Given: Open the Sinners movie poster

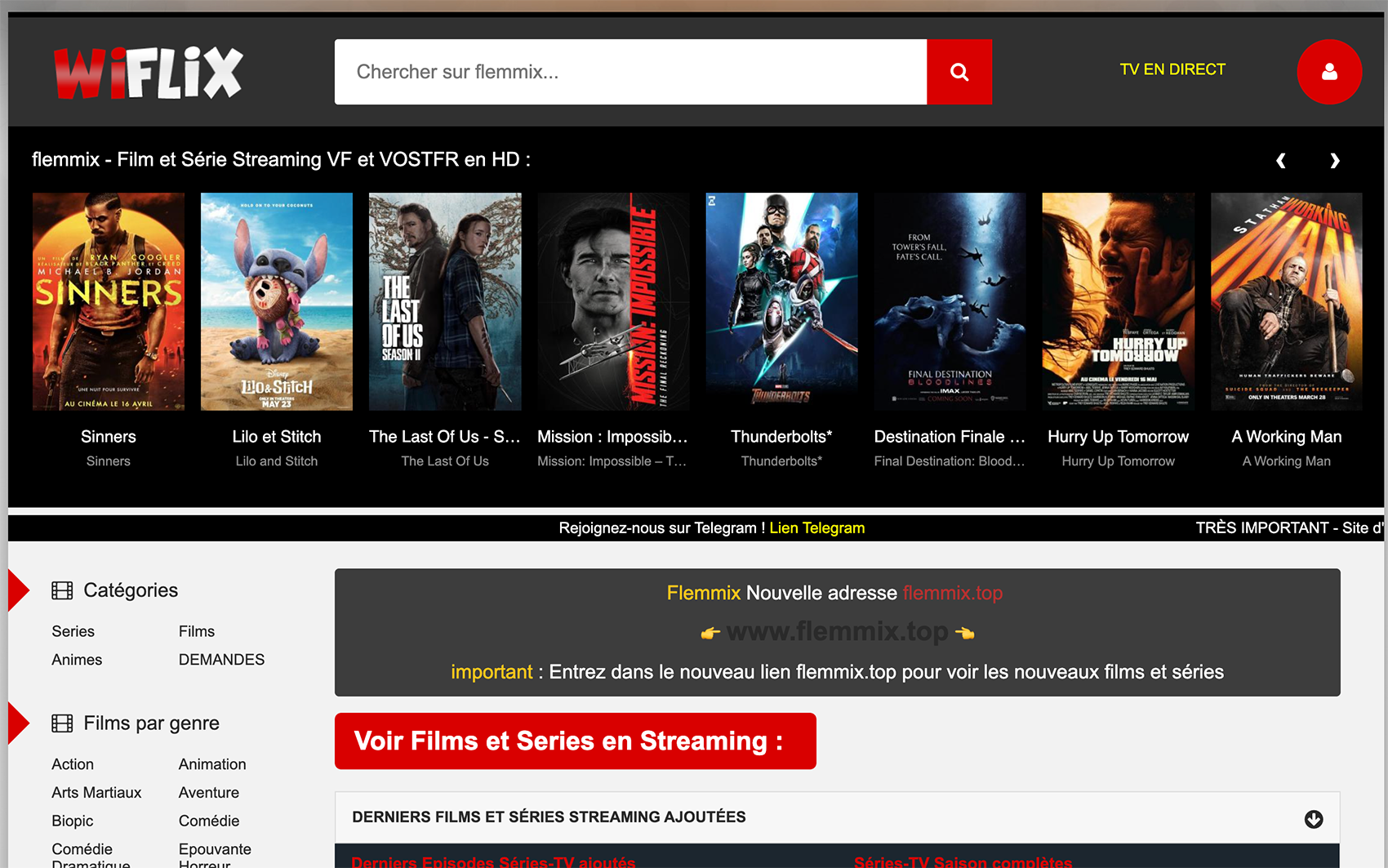Looking at the screenshot, I should pyautogui.click(x=109, y=301).
